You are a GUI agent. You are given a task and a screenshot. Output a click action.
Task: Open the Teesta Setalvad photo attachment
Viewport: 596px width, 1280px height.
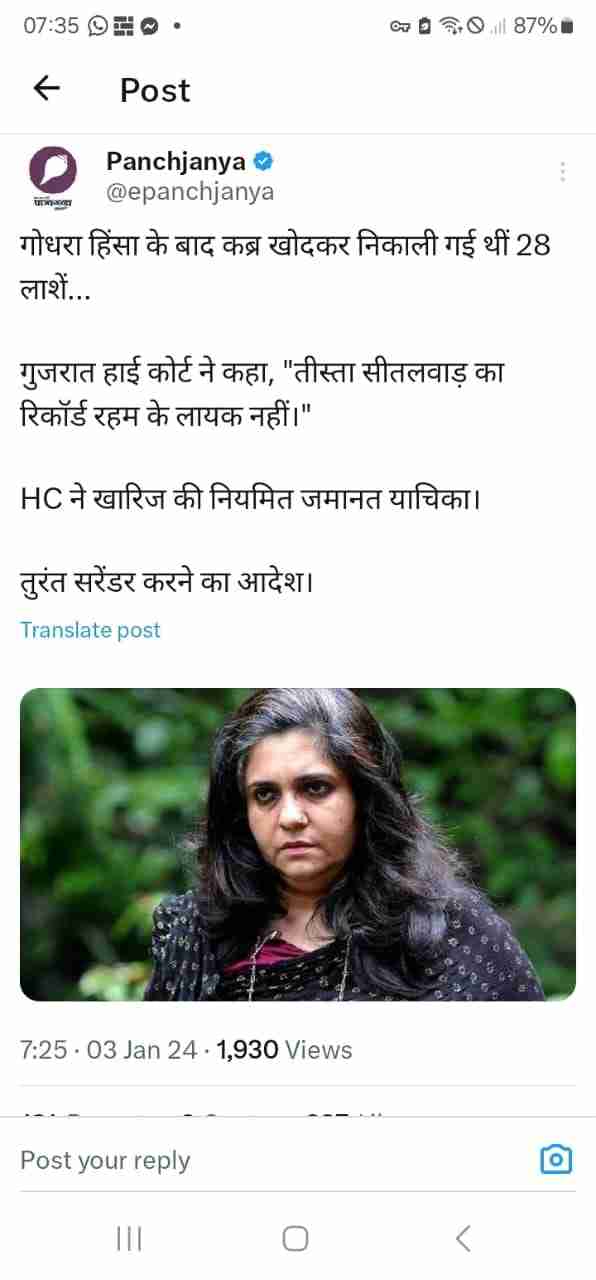(298, 845)
